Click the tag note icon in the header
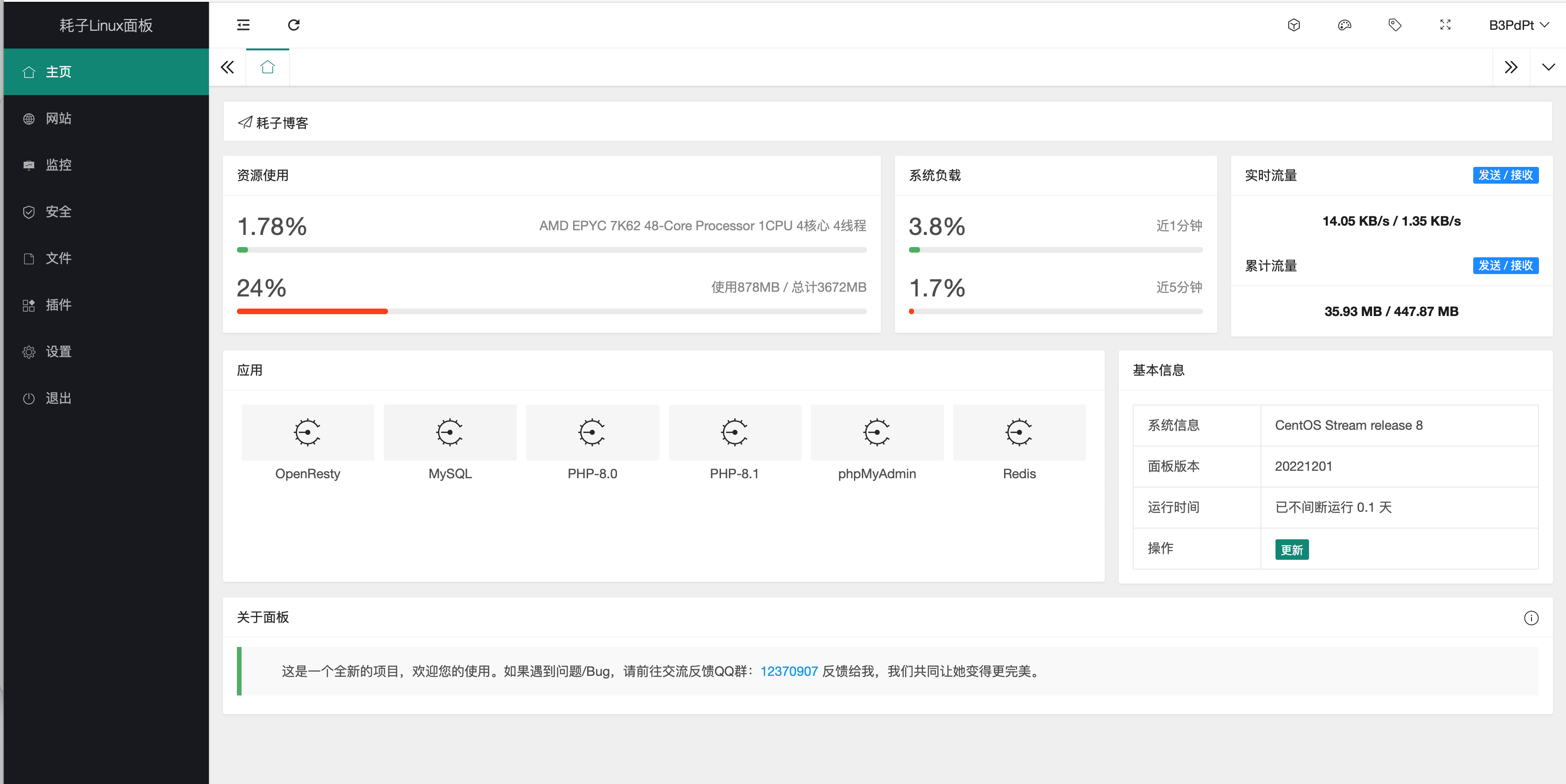The height and width of the screenshot is (784, 1566). click(x=1394, y=25)
